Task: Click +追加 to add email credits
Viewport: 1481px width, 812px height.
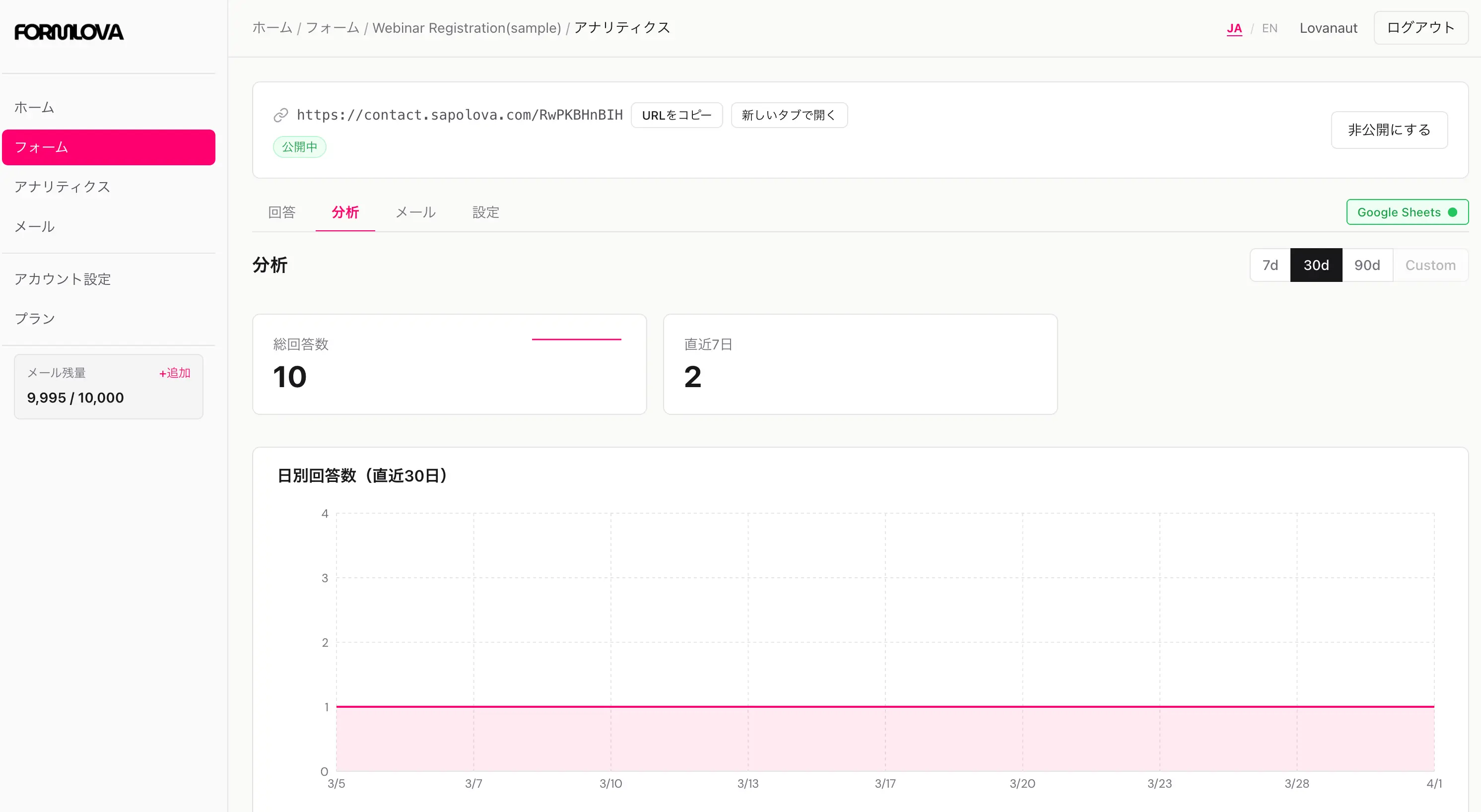Action: 173,373
